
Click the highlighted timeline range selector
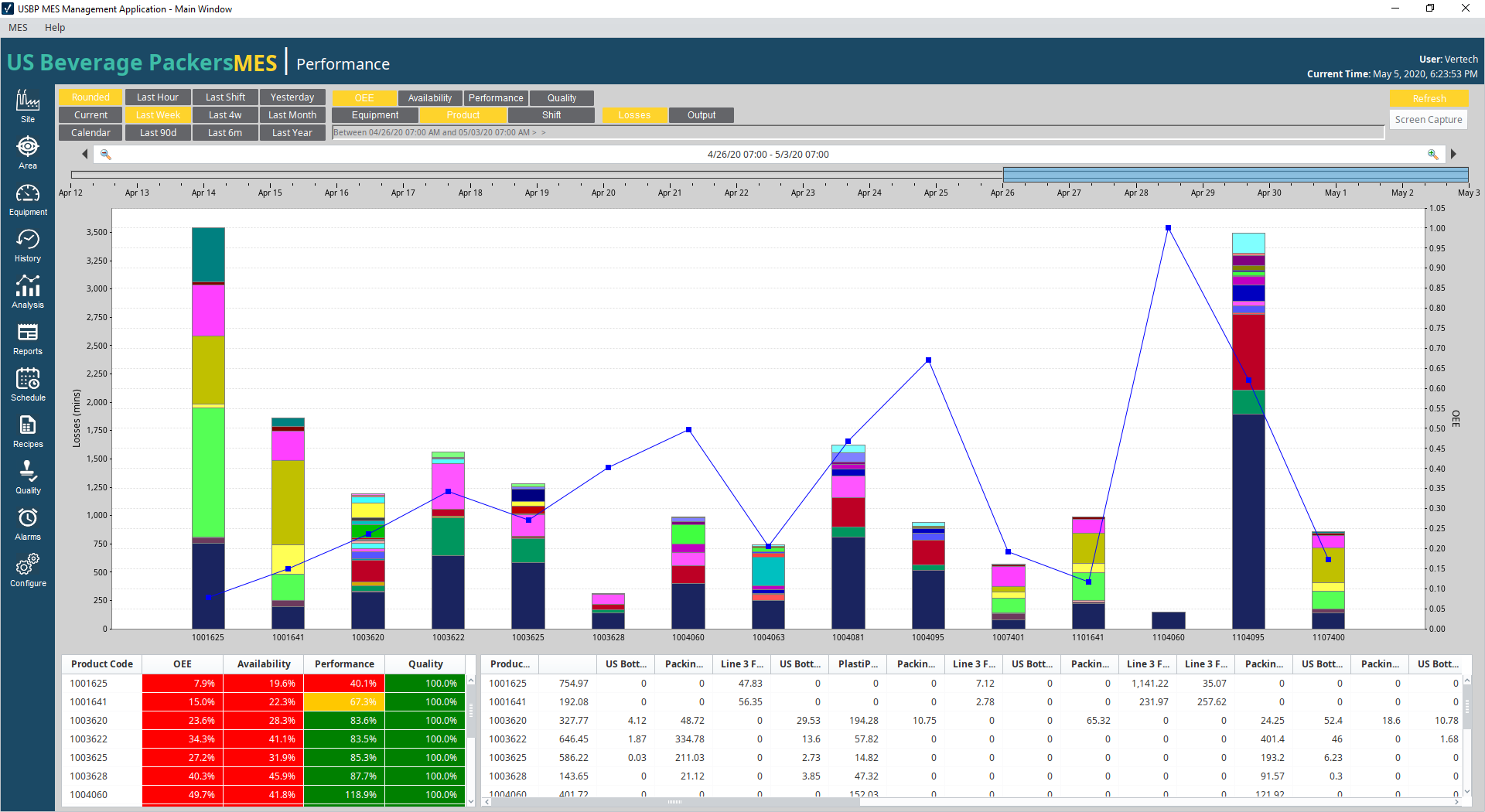pyautogui.click(x=1235, y=175)
